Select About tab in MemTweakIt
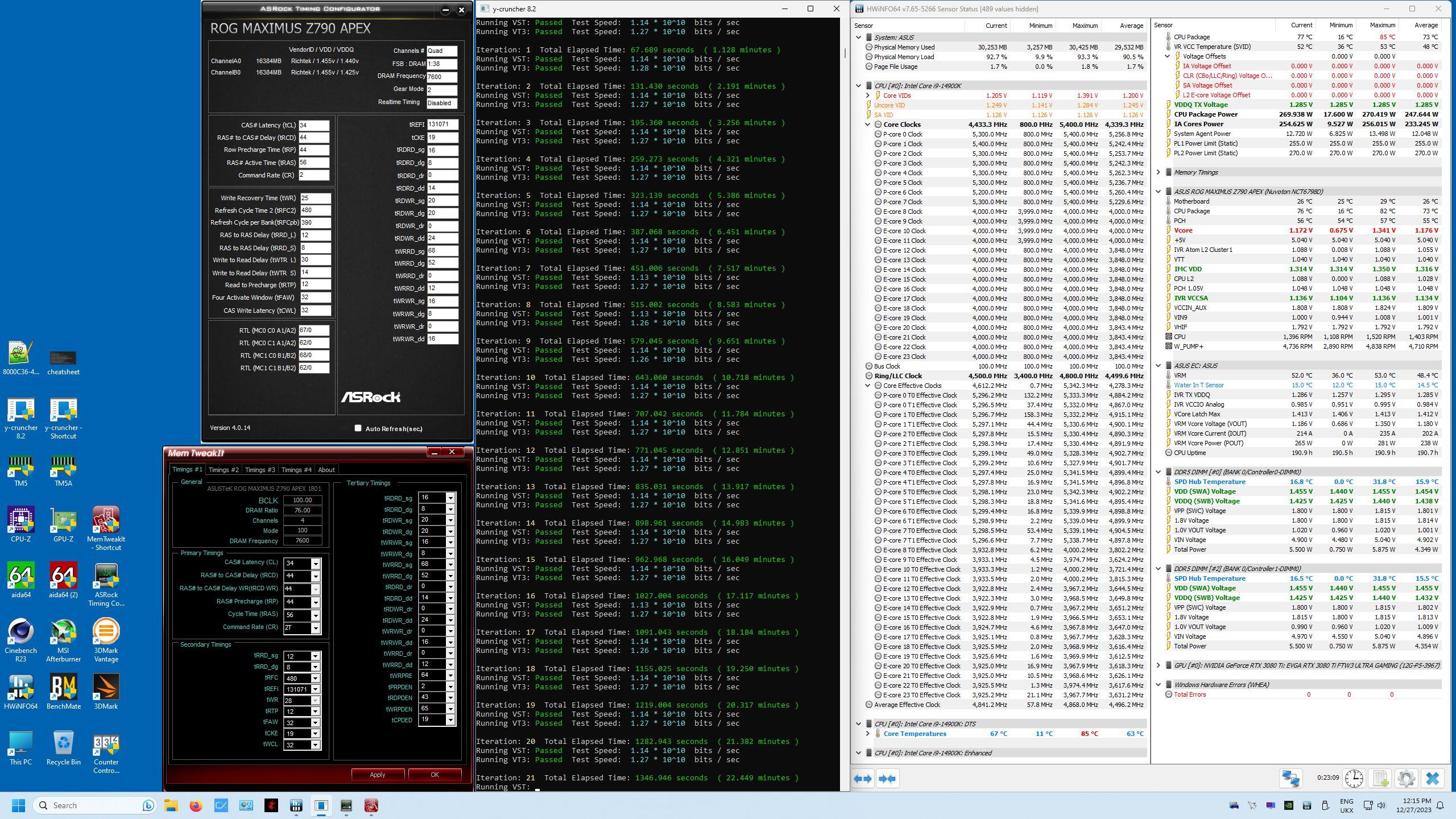Viewport: 1456px width, 819px height. [x=327, y=469]
